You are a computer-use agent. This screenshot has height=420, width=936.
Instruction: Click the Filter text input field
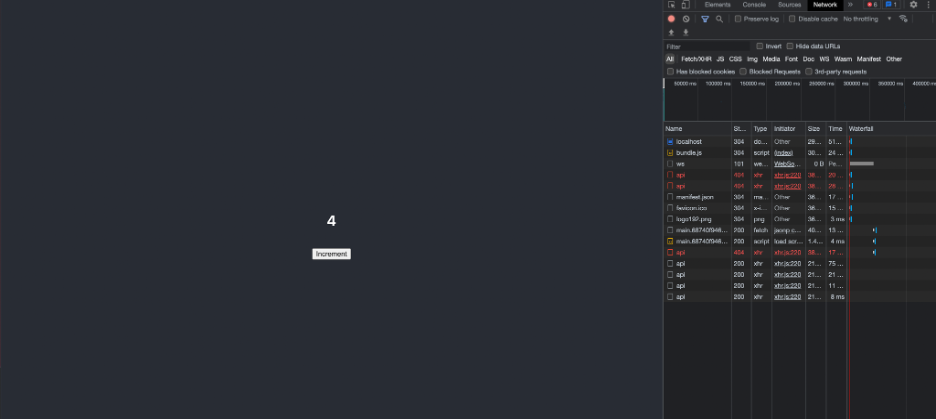click(707, 46)
